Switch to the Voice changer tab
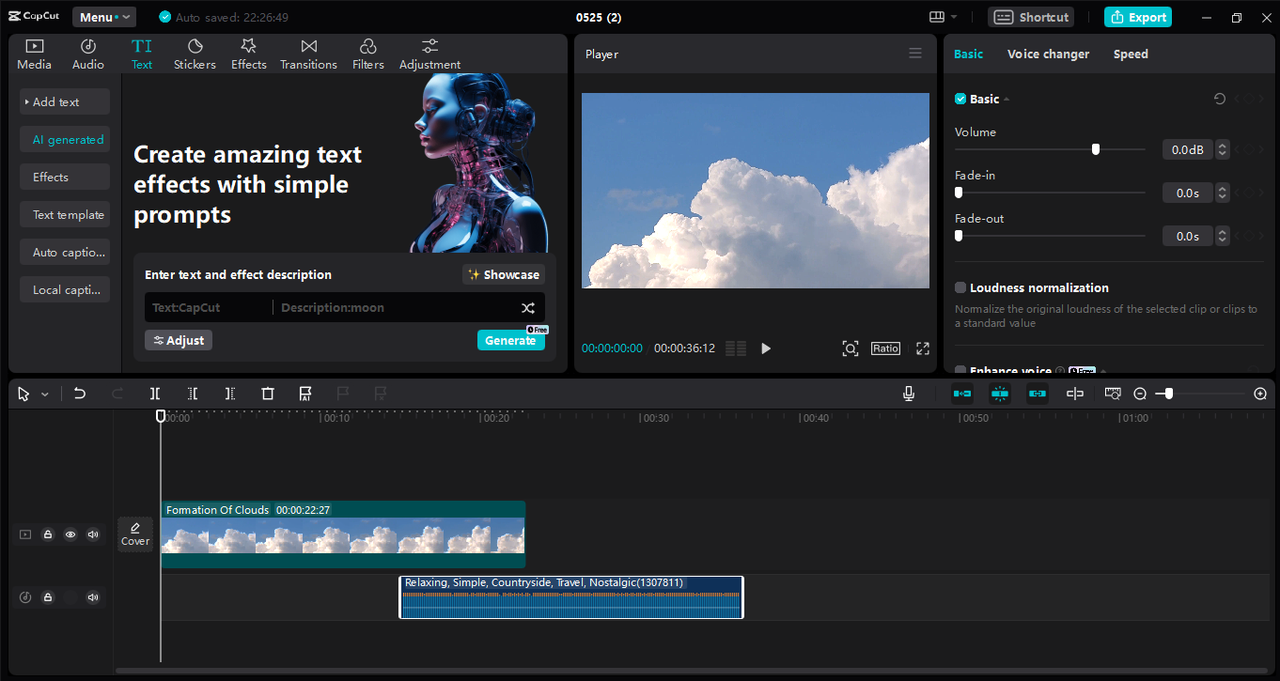The width and height of the screenshot is (1280, 681). point(1048,54)
